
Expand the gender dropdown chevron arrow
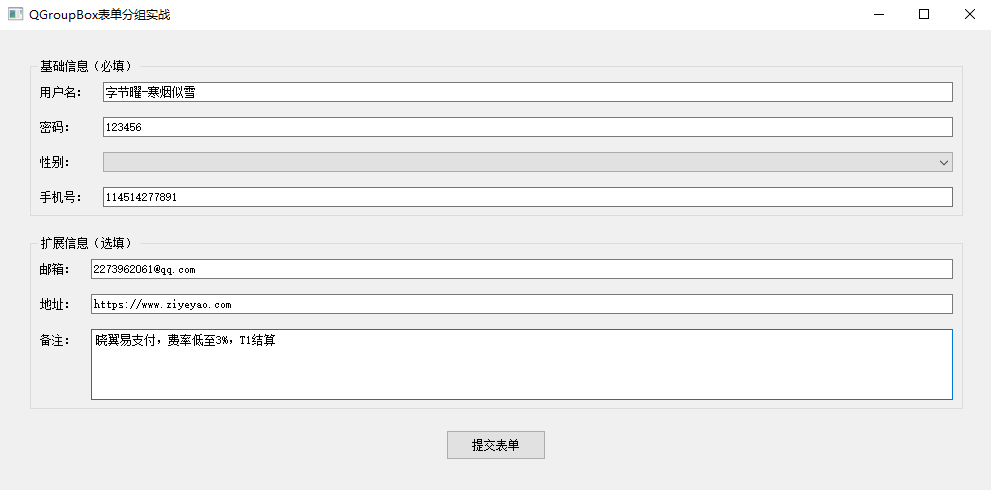tap(943, 162)
